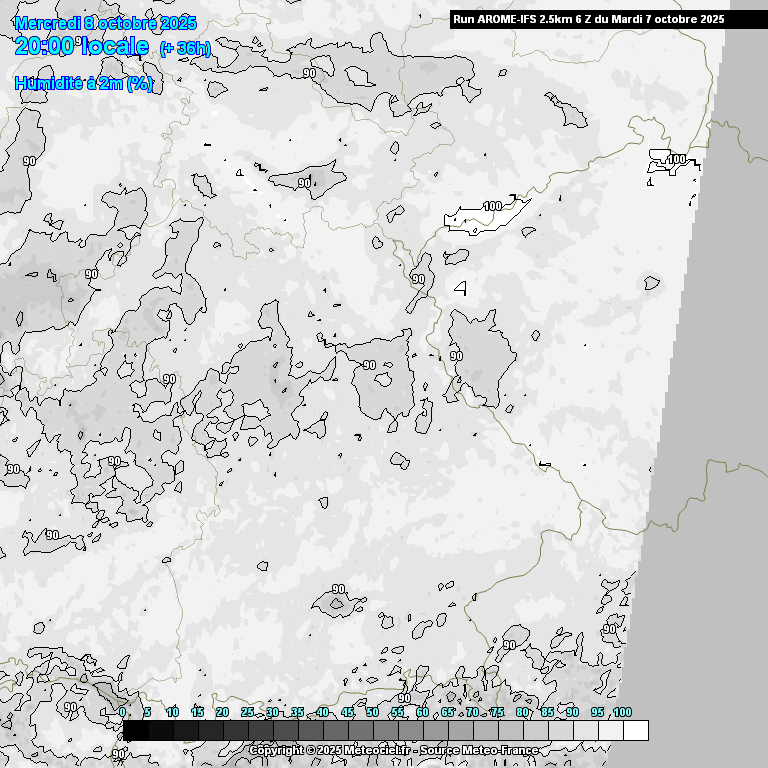Click the 95 label on the legend scale

(x=597, y=712)
